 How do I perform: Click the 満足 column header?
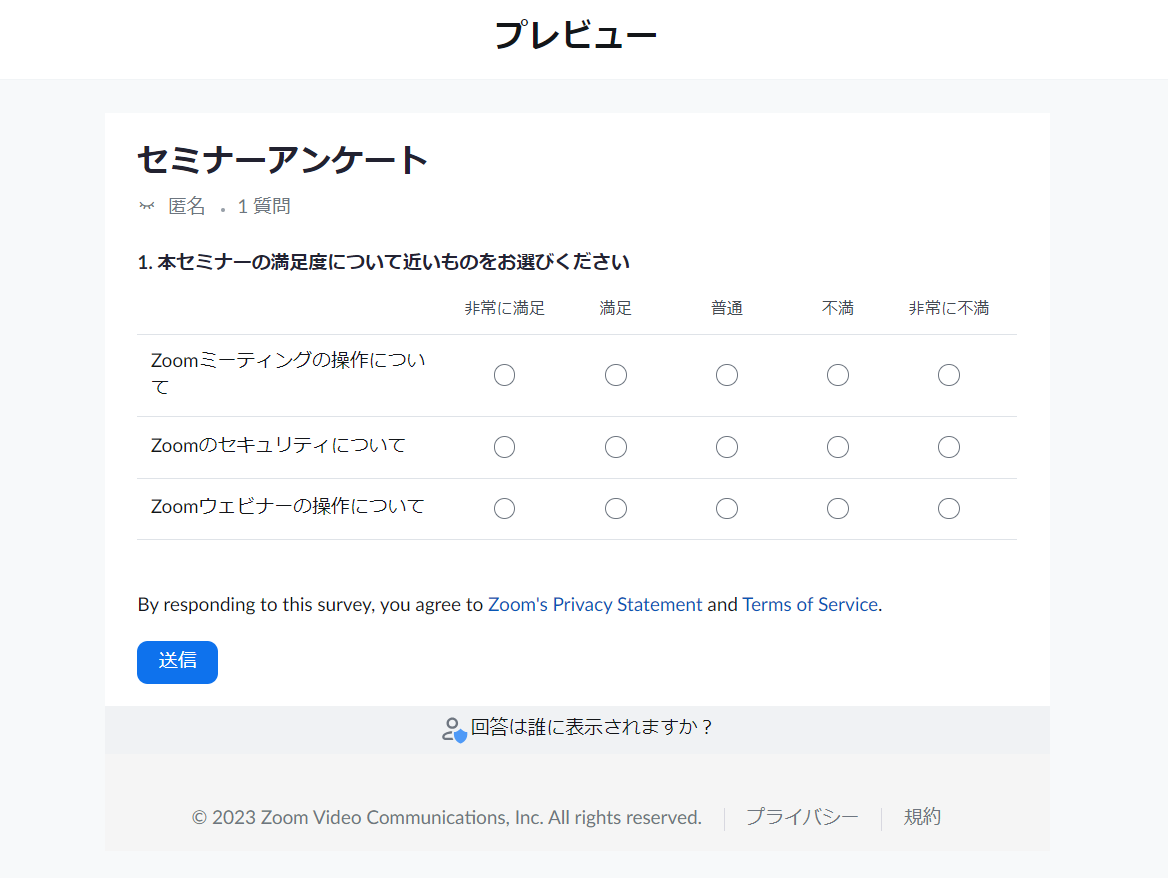coord(615,308)
